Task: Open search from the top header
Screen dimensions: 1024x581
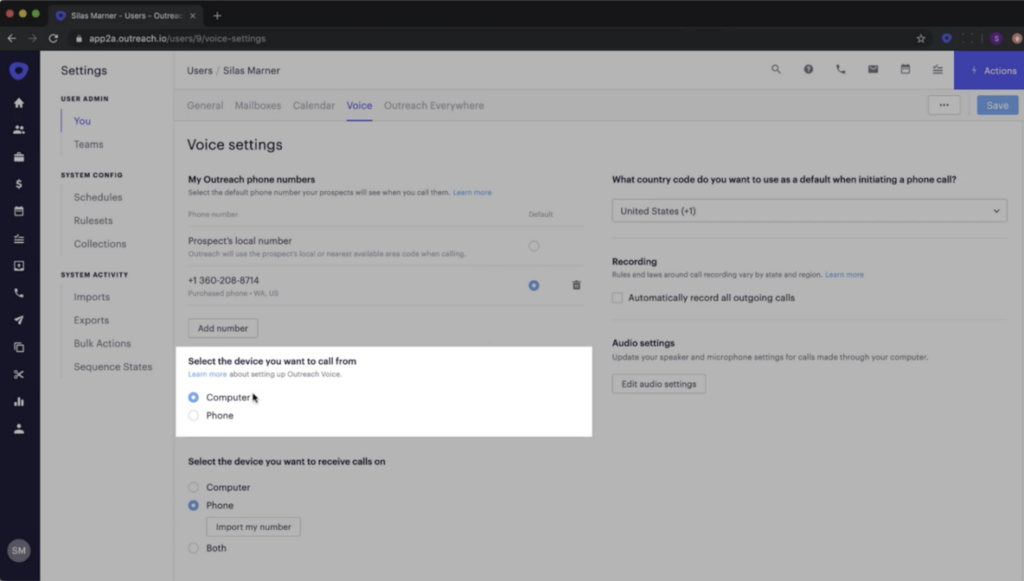Action: click(x=776, y=69)
